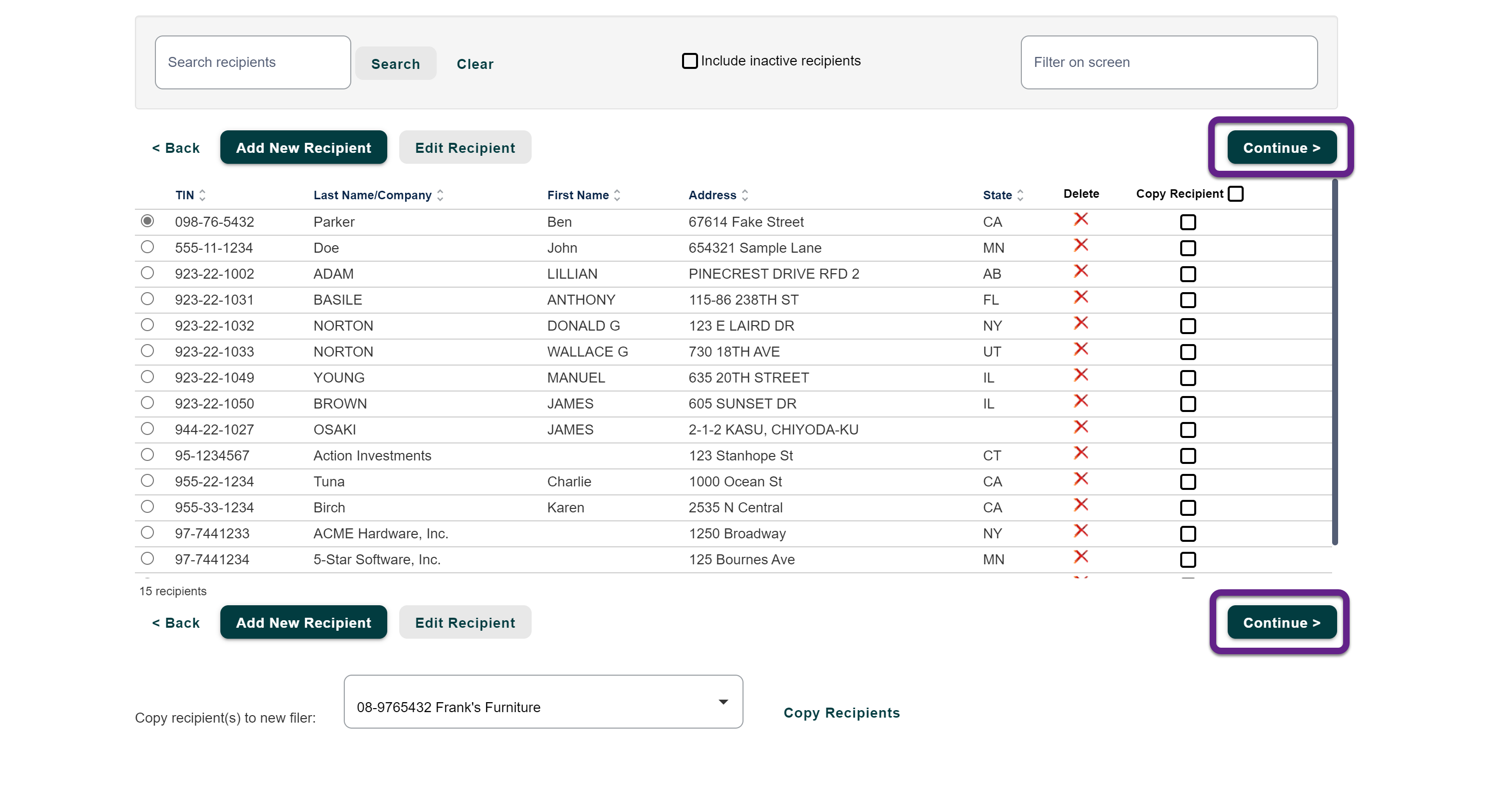
Task: Sort table by TIN column arrows
Action: [202, 195]
